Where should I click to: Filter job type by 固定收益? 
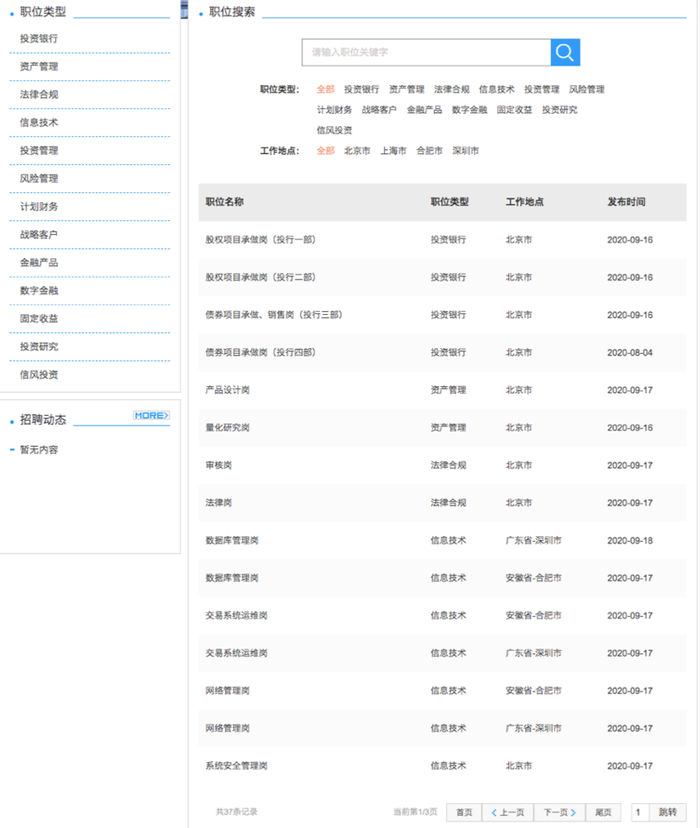pyautogui.click(x=515, y=110)
